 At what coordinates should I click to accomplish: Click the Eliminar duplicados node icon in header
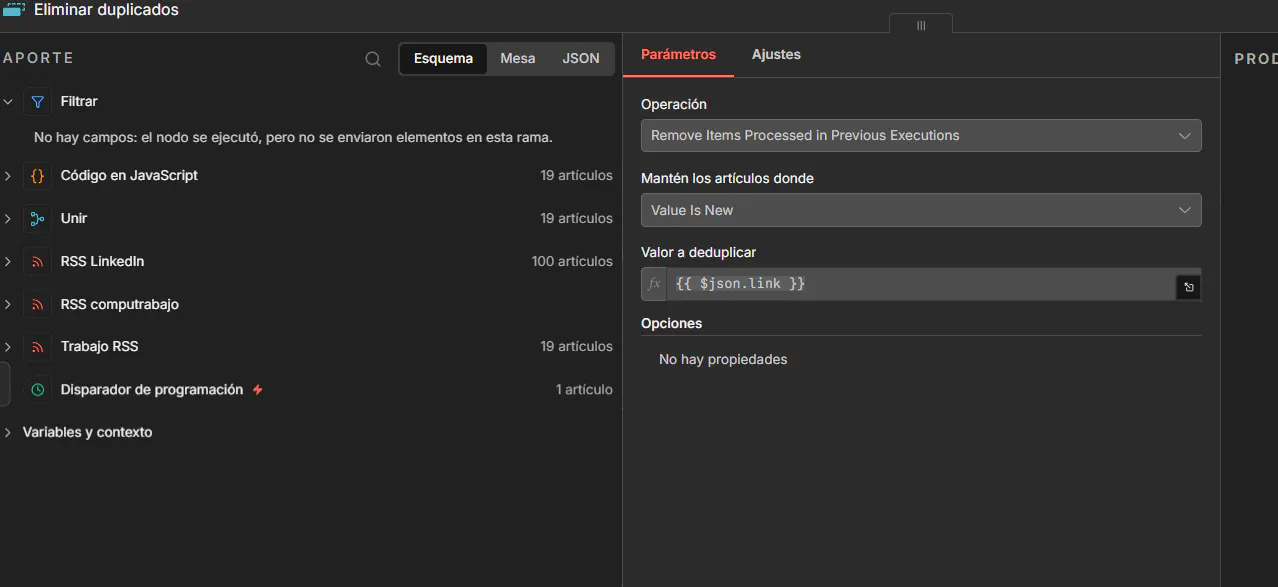click(x=14, y=9)
